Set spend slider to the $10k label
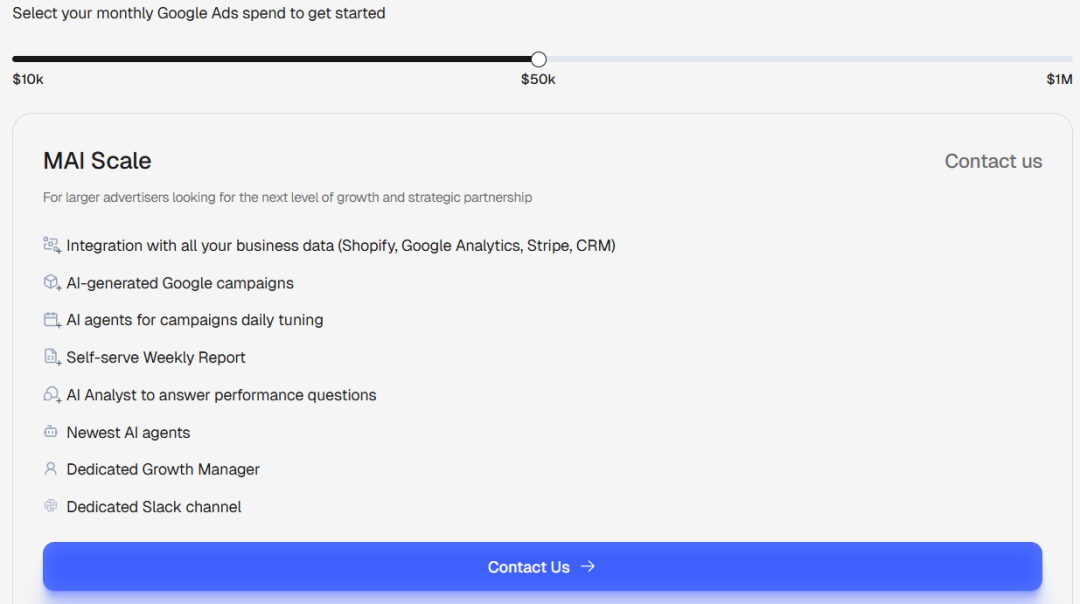The height and width of the screenshot is (604, 1080). [28, 79]
